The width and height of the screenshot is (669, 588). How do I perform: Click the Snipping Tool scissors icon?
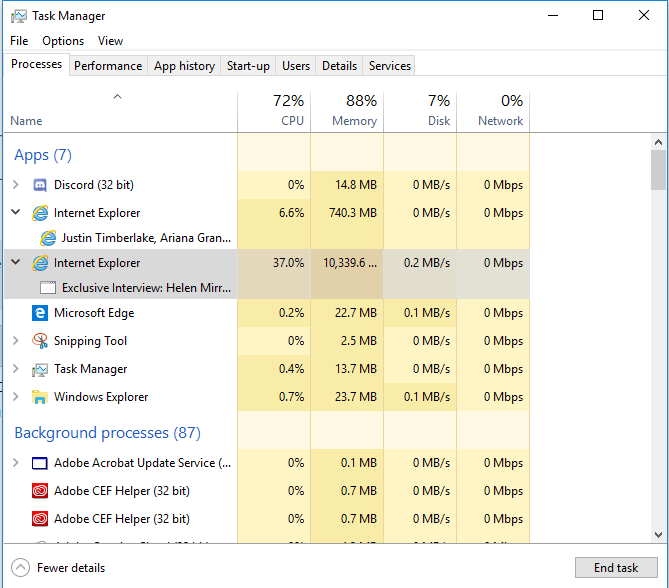tap(40, 341)
